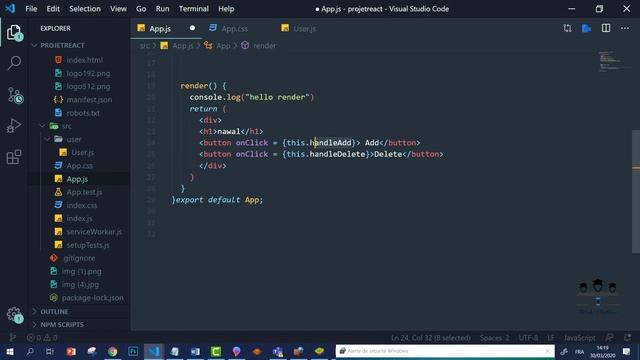Open the Selection menu
This screenshot has width=640, height=360.
coord(84,9)
